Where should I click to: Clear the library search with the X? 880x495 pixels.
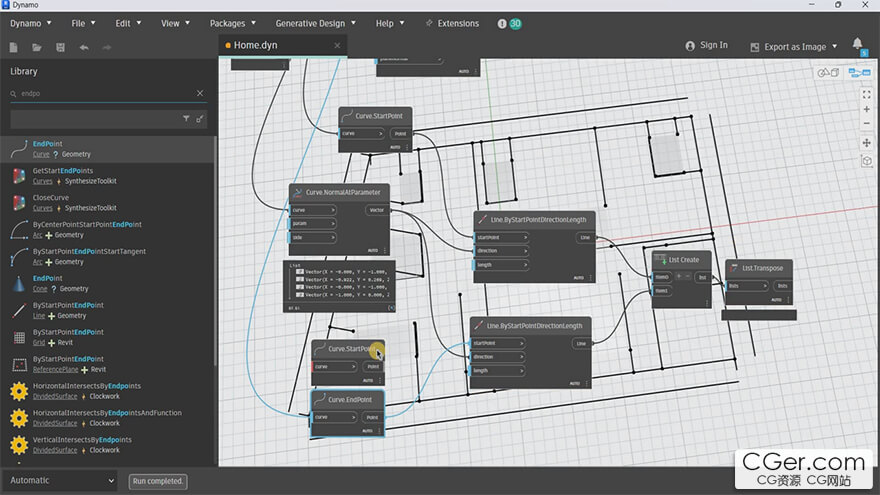click(200, 93)
